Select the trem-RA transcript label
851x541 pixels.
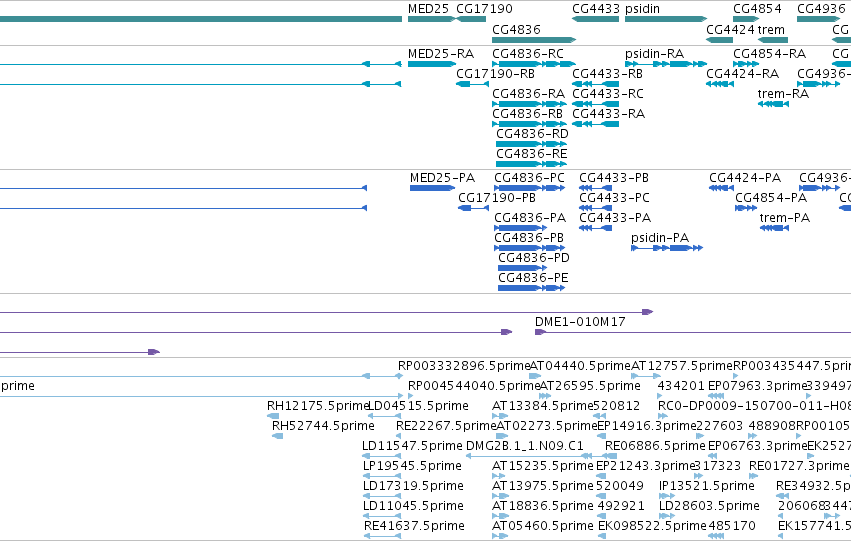coord(783,94)
